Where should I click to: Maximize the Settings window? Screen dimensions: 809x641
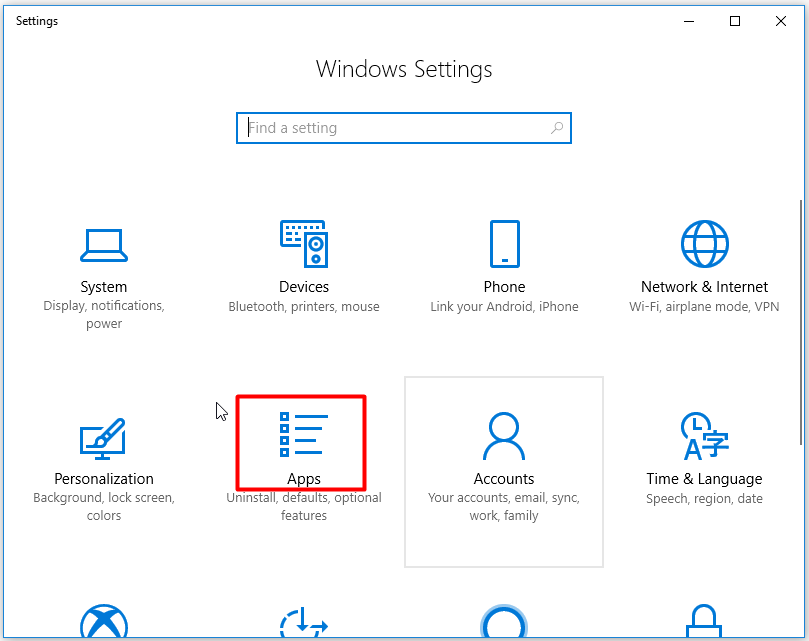(x=735, y=21)
